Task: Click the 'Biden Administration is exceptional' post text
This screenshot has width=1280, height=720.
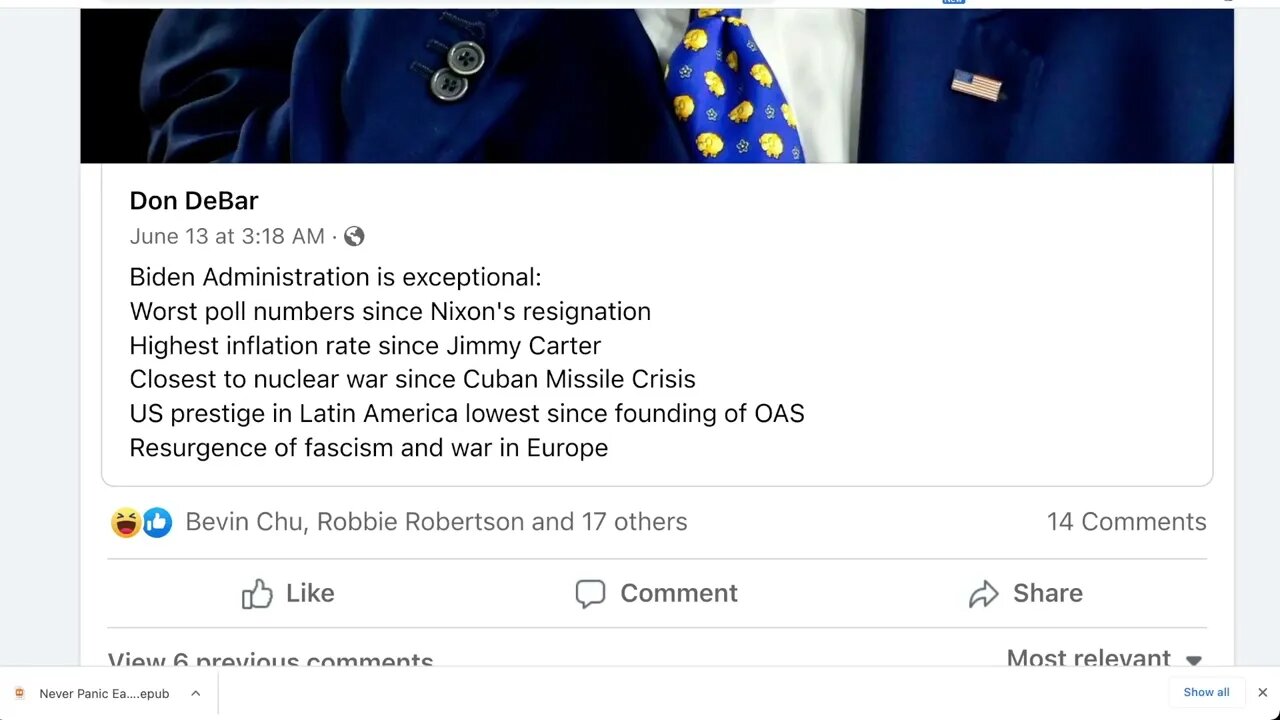Action: tap(335, 277)
